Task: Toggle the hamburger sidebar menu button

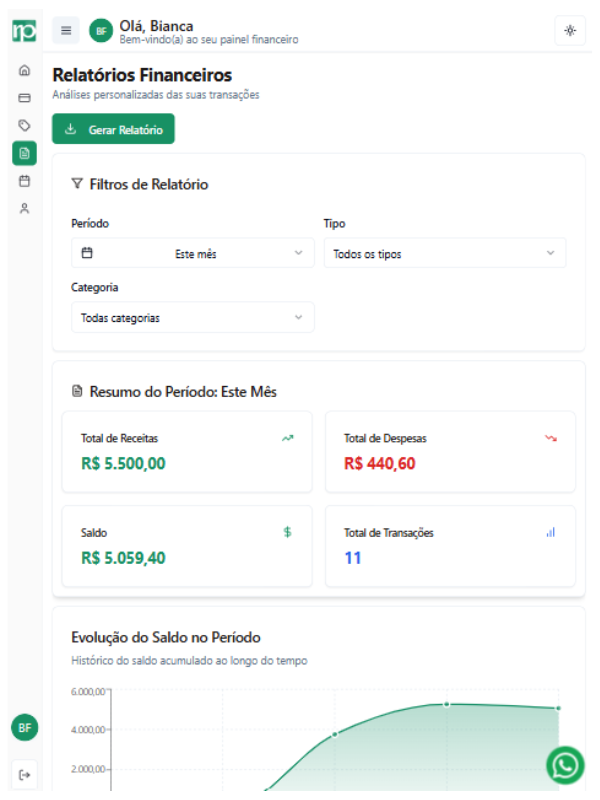Action: click(66, 30)
